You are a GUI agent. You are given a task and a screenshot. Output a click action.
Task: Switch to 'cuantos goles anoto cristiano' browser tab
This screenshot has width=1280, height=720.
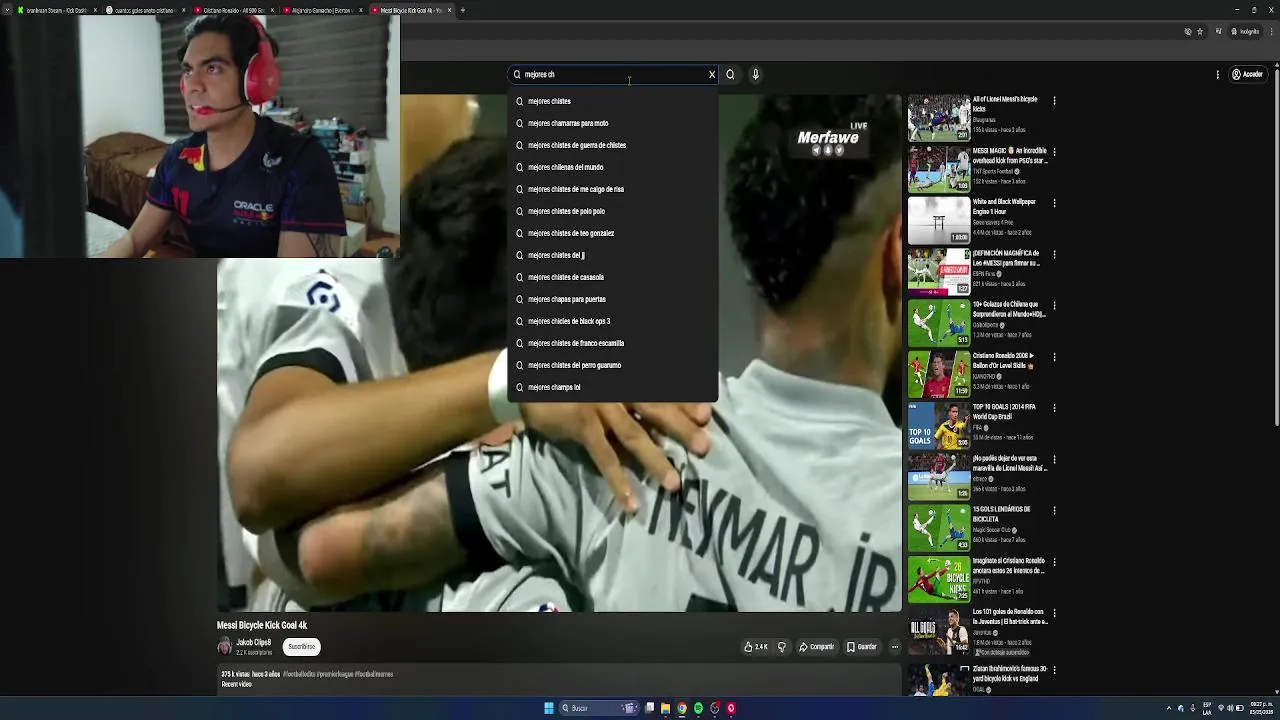(x=144, y=10)
